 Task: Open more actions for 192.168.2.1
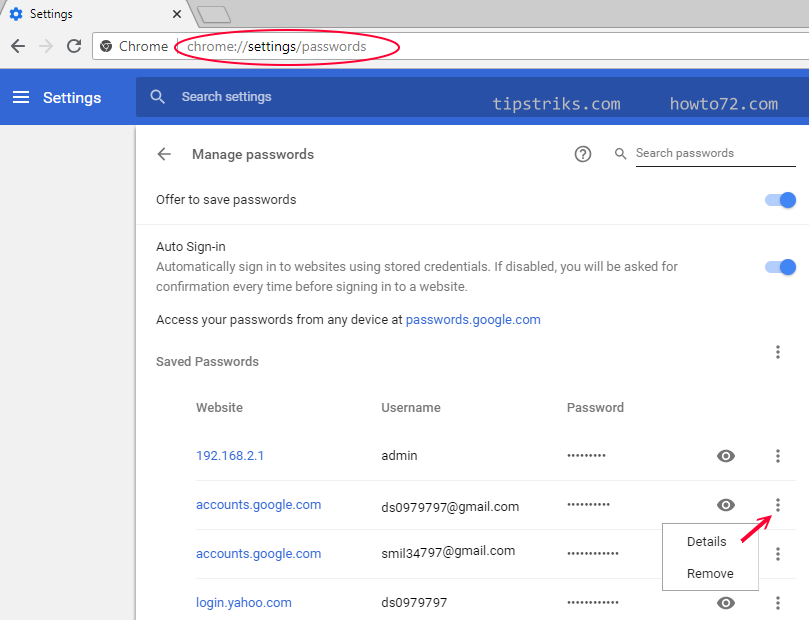[x=778, y=456]
